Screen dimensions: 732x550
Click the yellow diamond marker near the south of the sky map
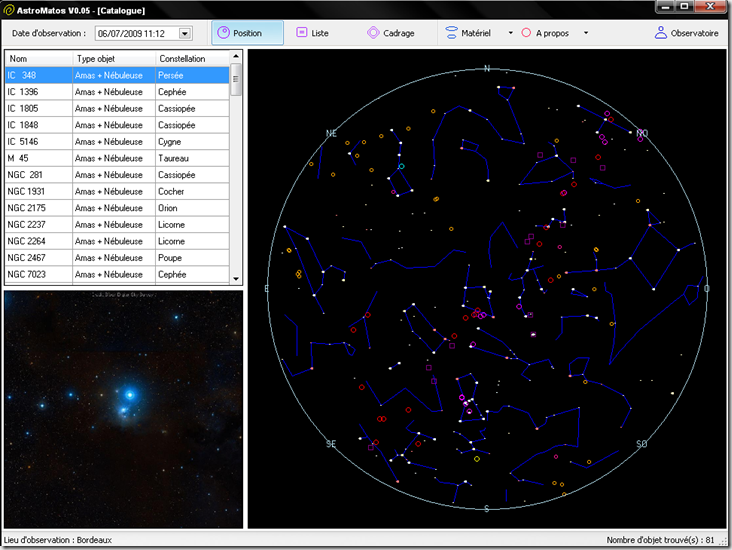477,459
